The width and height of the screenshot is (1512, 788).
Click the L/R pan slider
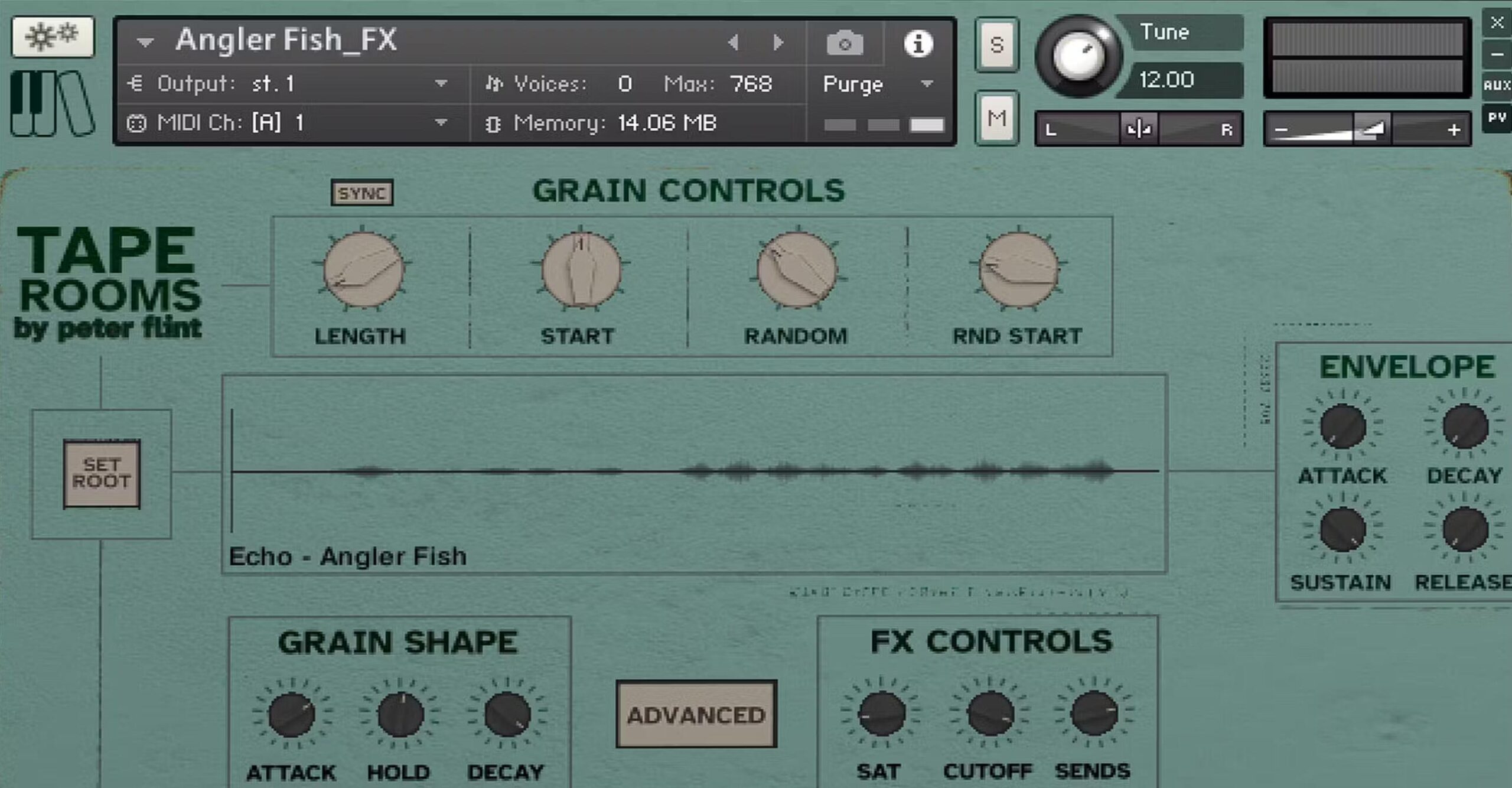click(1138, 129)
